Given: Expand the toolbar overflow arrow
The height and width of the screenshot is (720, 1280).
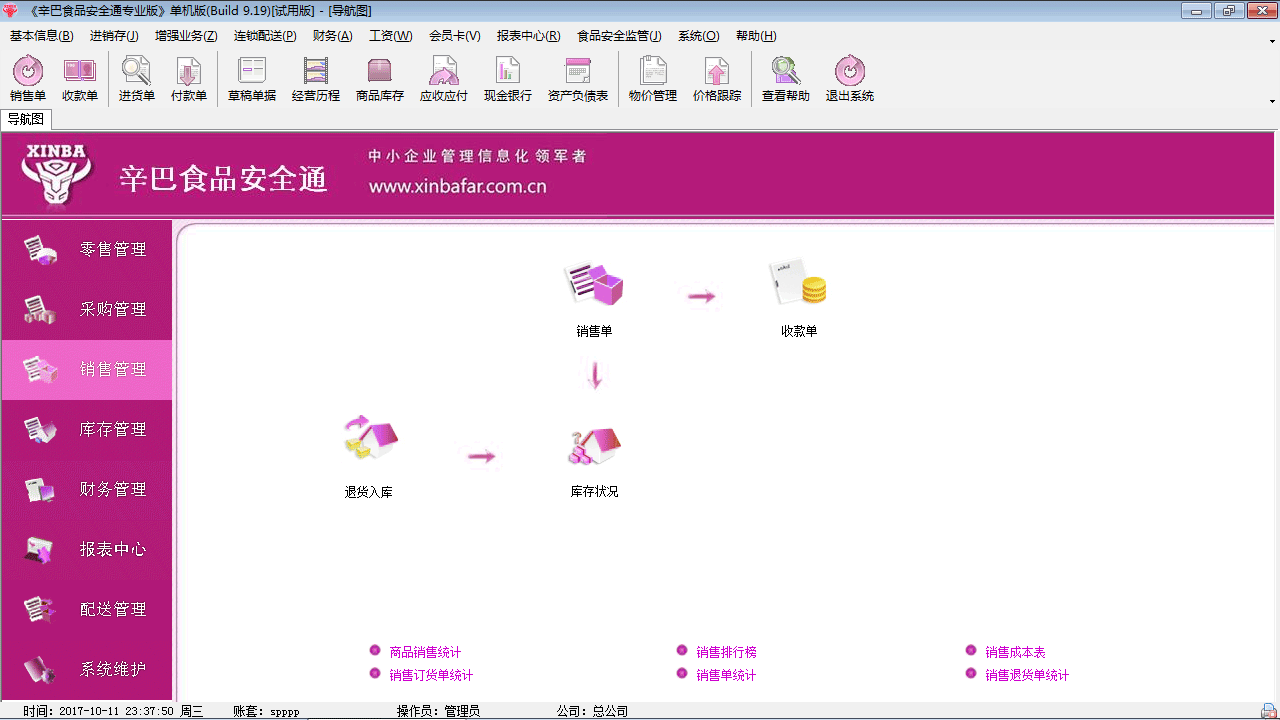Looking at the screenshot, I should coord(1272,100).
